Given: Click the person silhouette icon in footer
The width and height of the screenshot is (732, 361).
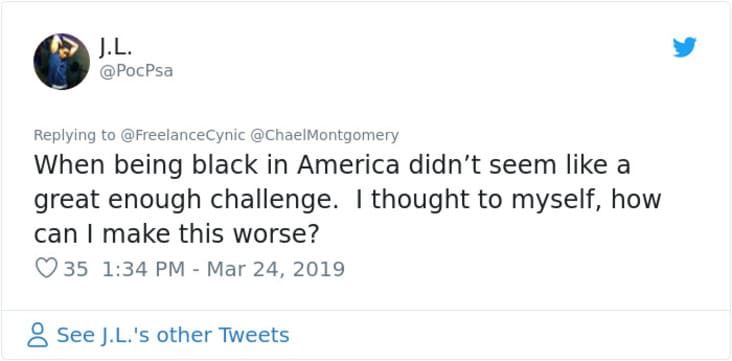Looking at the screenshot, I should 37,335.
